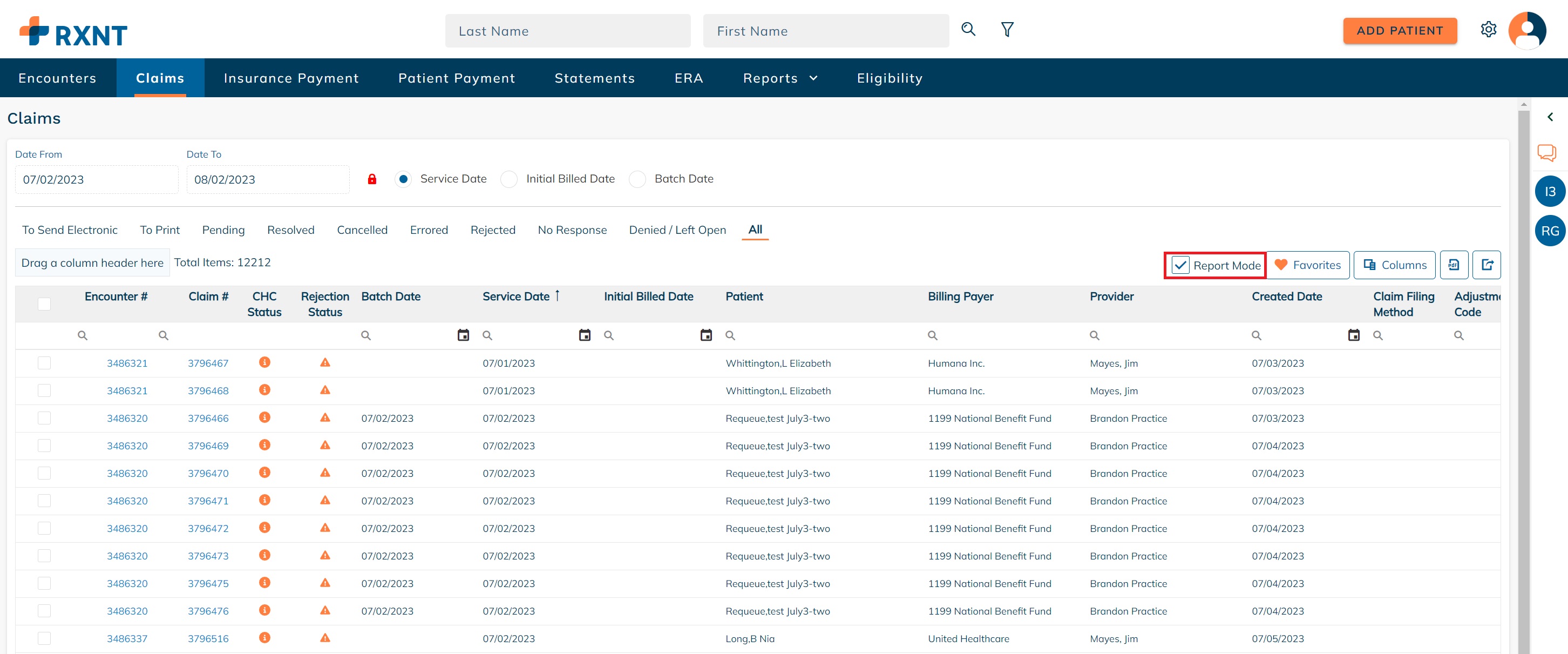Click the ADD PATIENT button
The image size is (1568, 654).
point(1400,30)
